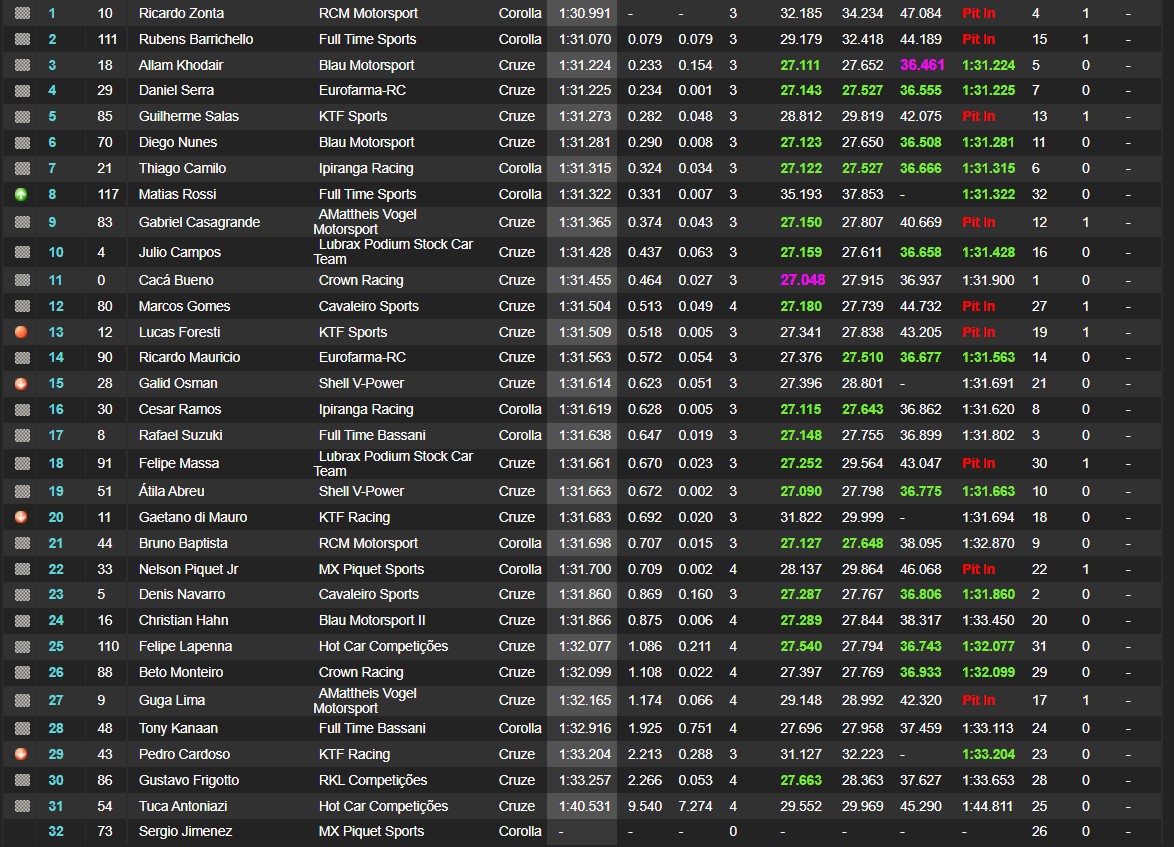Select the best lap time 1:31.070
The height and width of the screenshot is (847, 1174).
coord(585,39)
